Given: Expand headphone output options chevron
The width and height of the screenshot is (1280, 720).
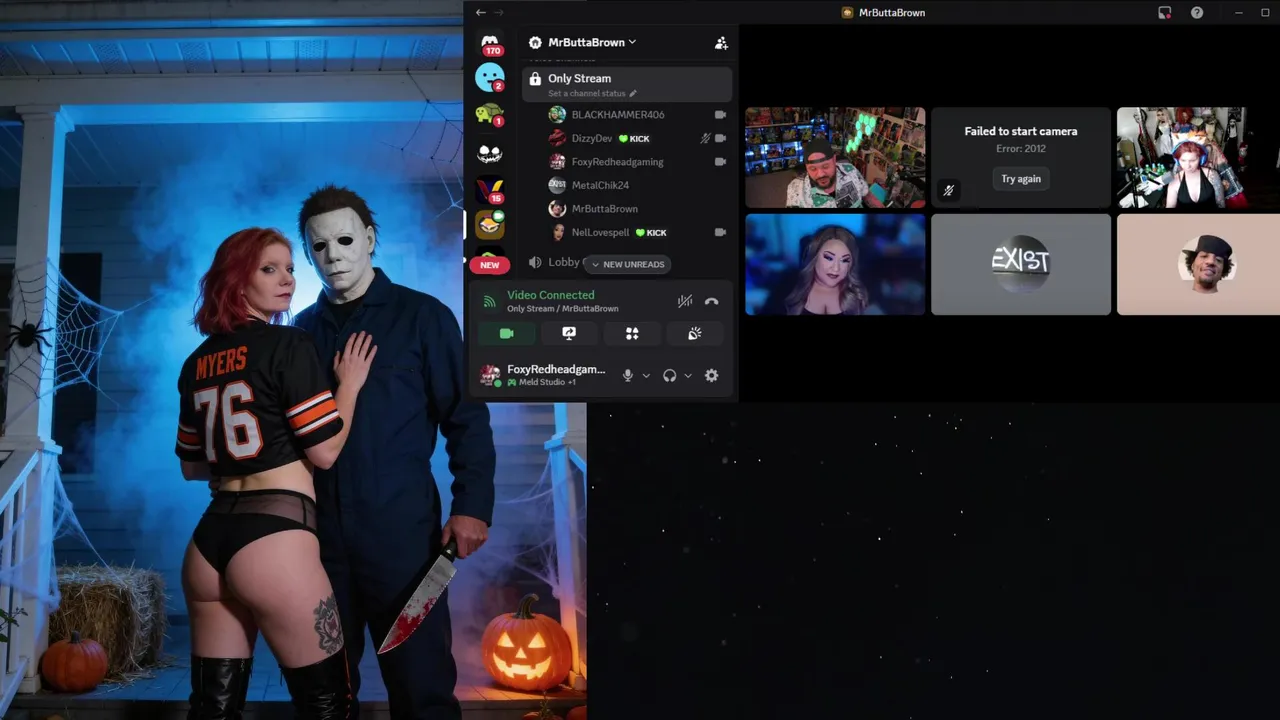Looking at the screenshot, I should pos(688,376).
